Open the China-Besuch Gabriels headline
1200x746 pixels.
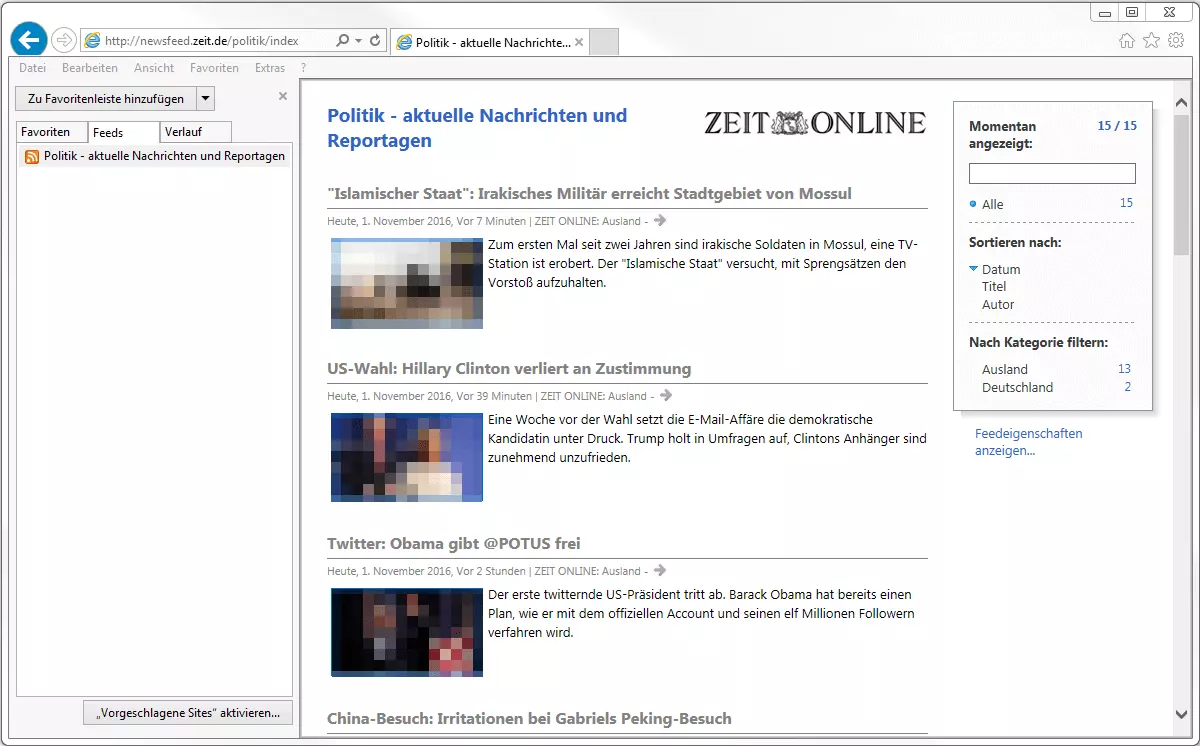tap(529, 719)
